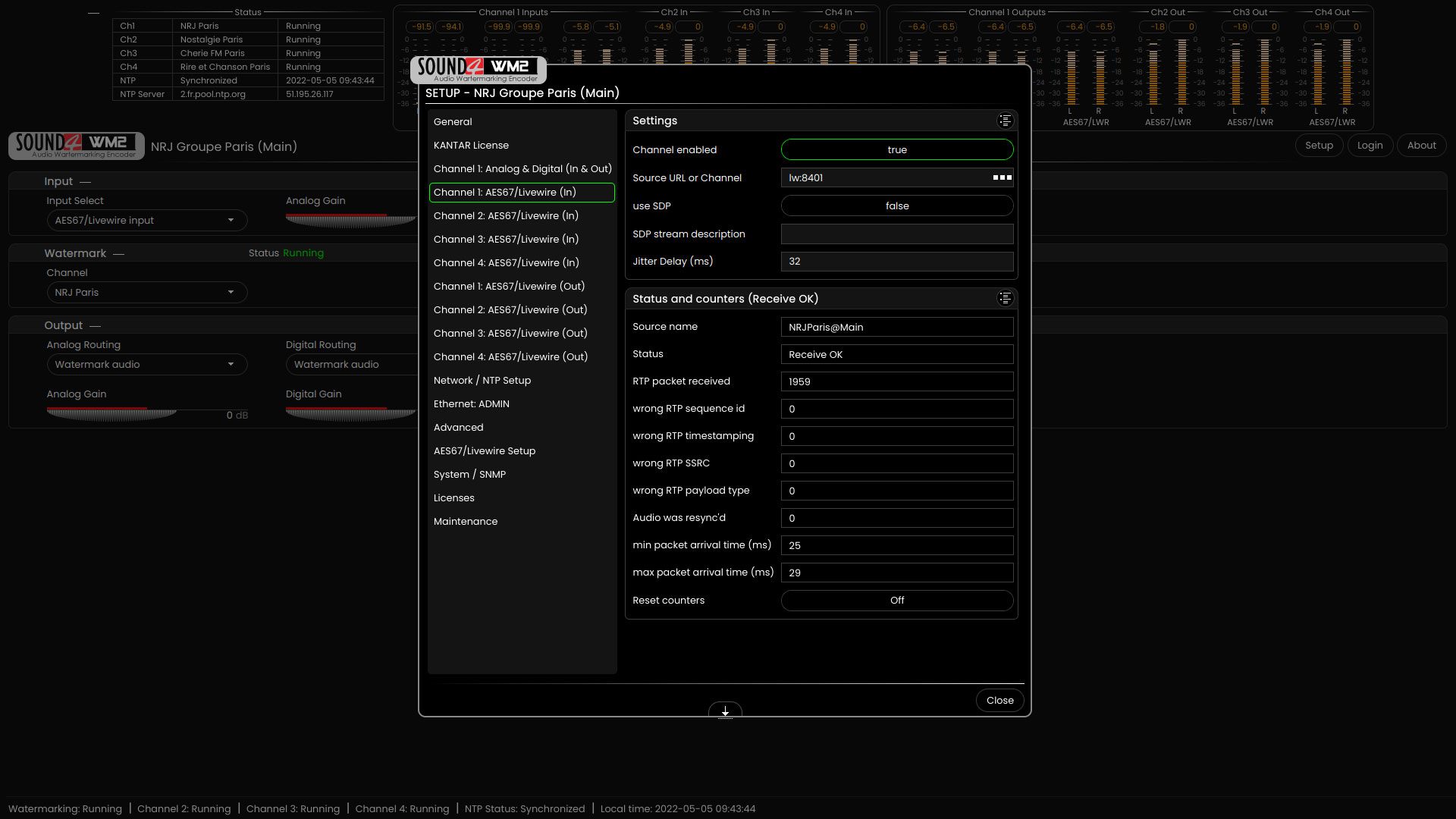Image resolution: width=1456 pixels, height=819 pixels.
Task: Click the SOUND4 WM2 logo on main page
Action: (x=77, y=146)
